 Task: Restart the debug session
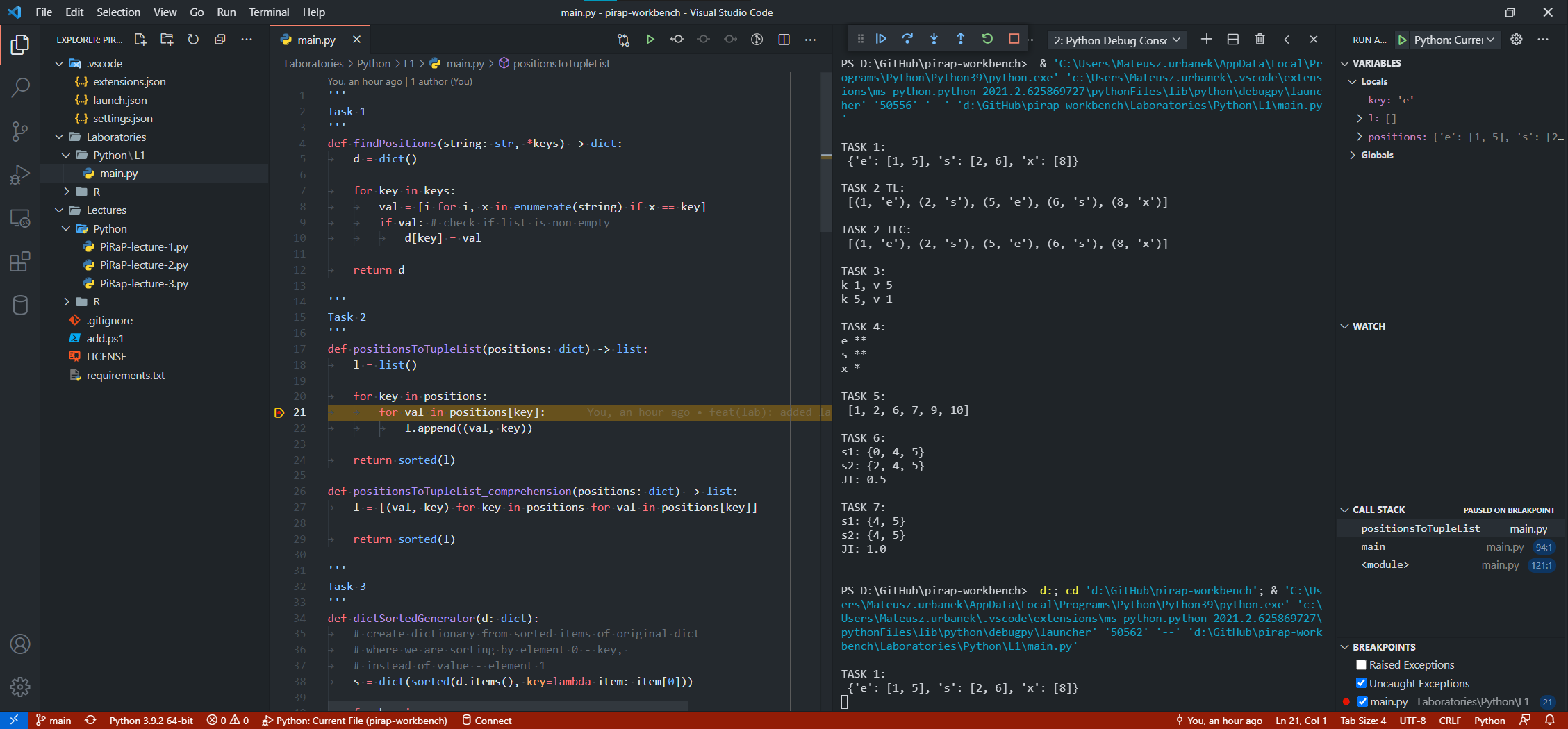(987, 39)
